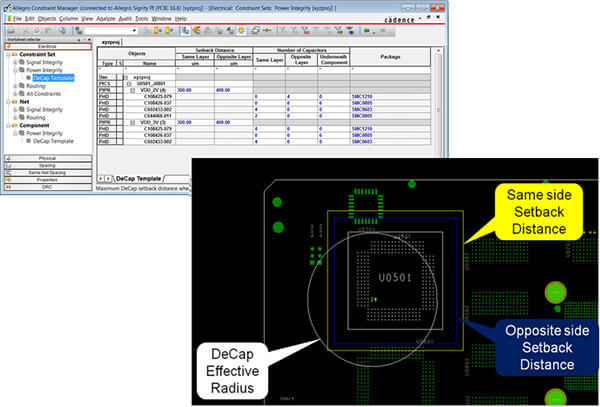Click the print icon in toolbar

[x=11, y=31]
